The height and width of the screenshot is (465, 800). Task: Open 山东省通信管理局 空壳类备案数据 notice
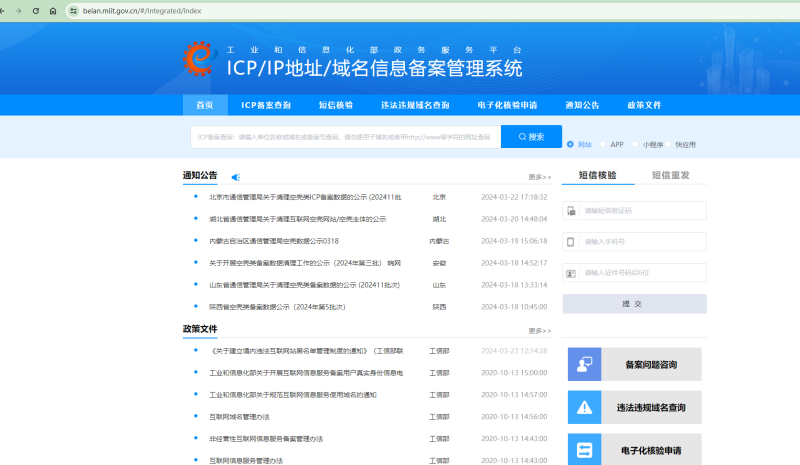pos(304,285)
